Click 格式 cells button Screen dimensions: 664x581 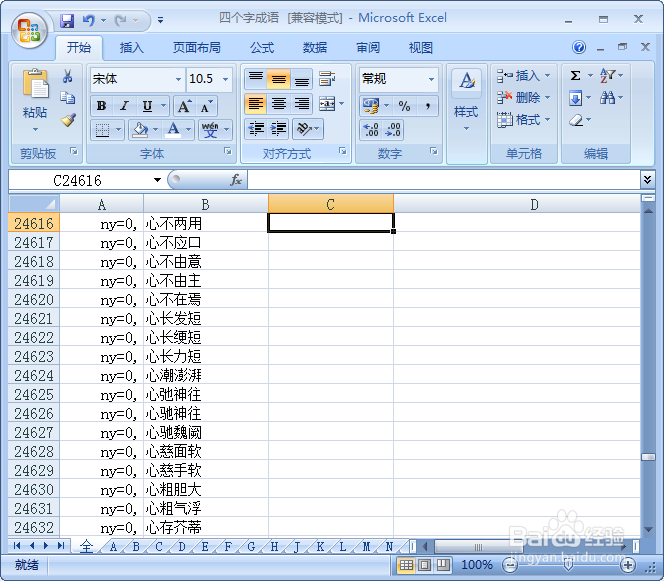pos(523,120)
